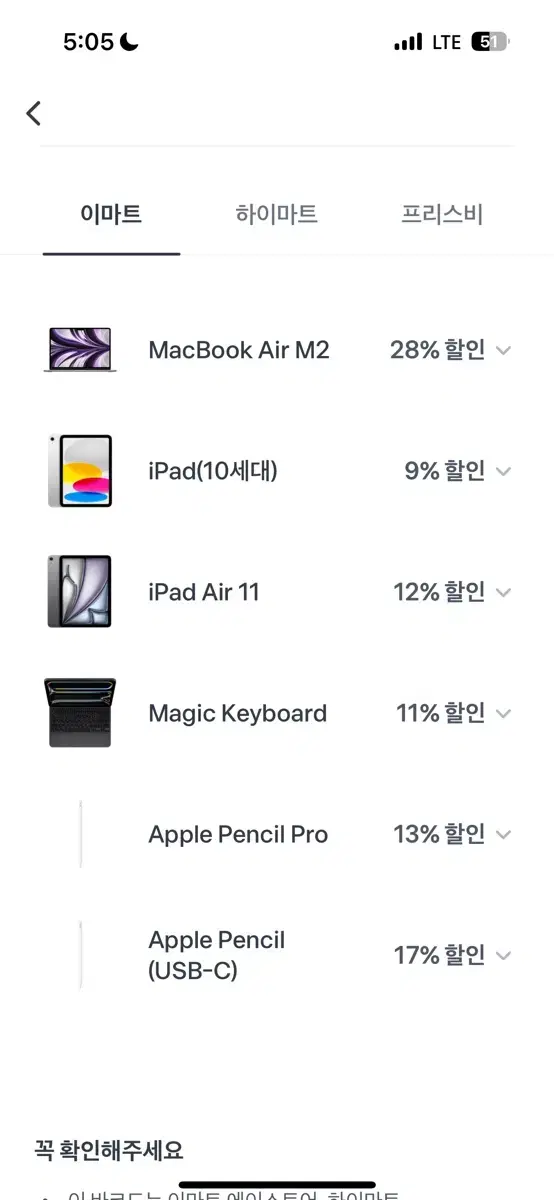The image size is (554, 1200).
Task: Tap the battery indicator in status bar
Action: pyautogui.click(x=490, y=42)
